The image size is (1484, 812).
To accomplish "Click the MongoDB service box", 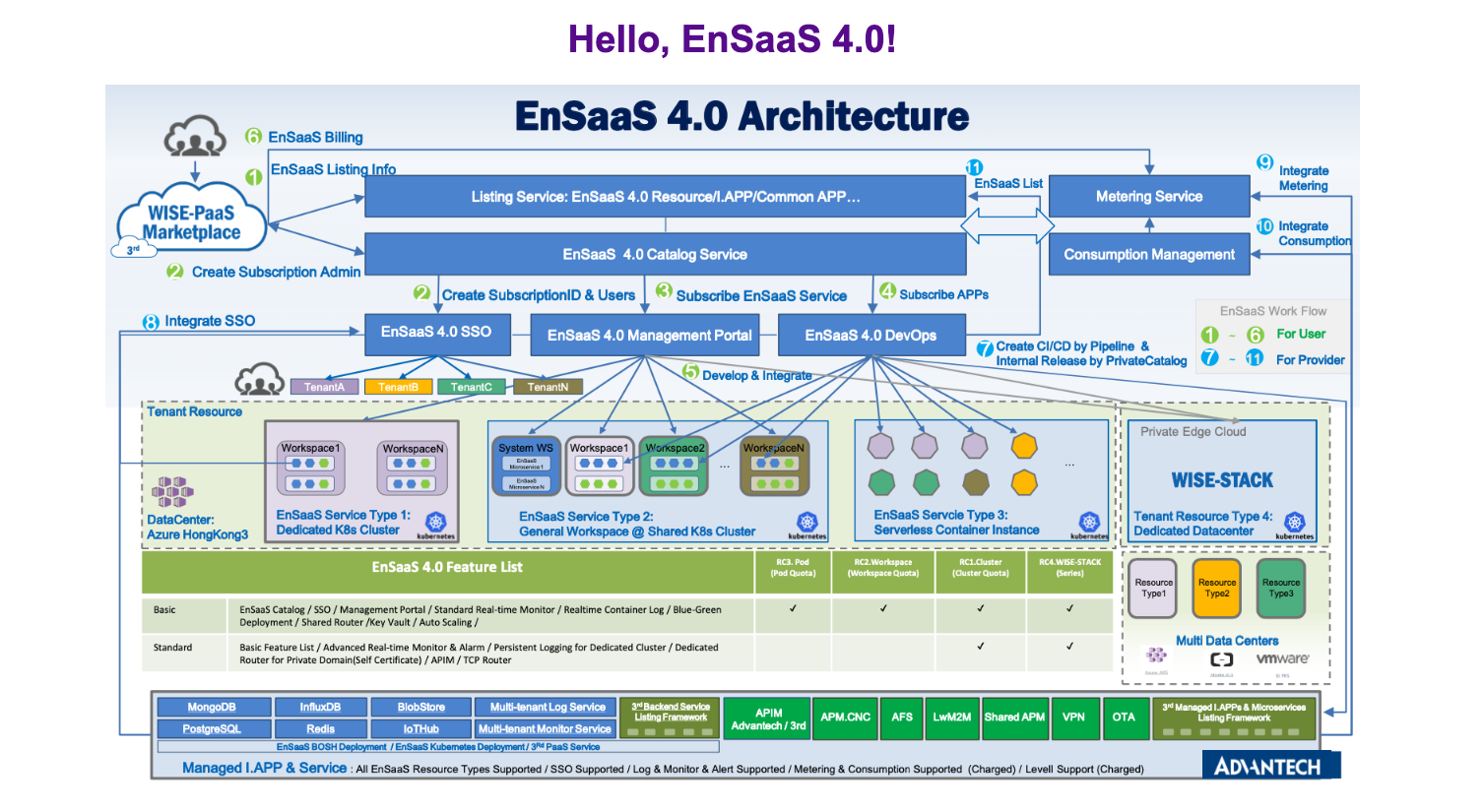I will 213,707.
